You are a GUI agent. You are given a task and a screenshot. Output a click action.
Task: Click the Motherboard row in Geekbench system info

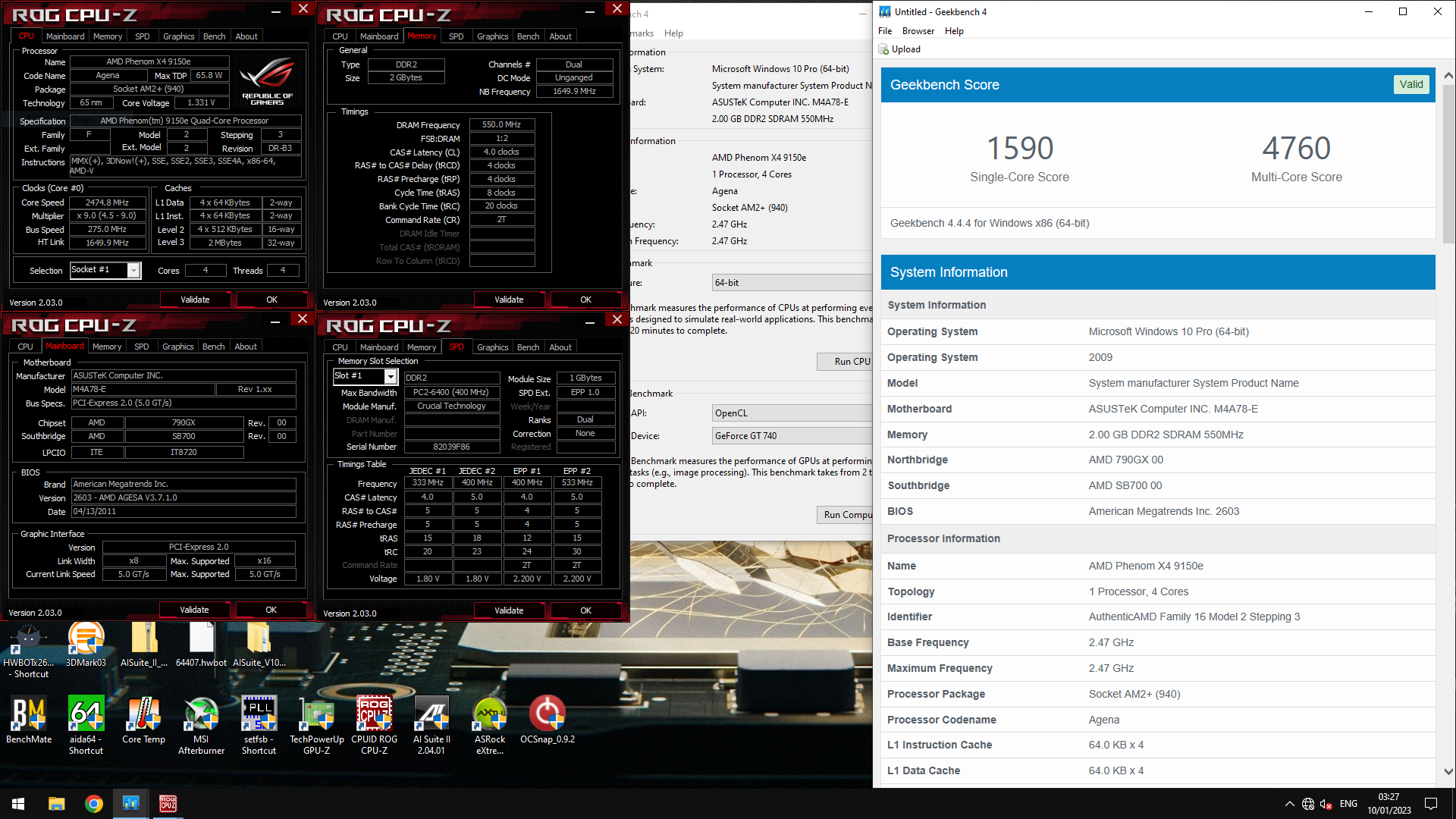coord(1158,409)
